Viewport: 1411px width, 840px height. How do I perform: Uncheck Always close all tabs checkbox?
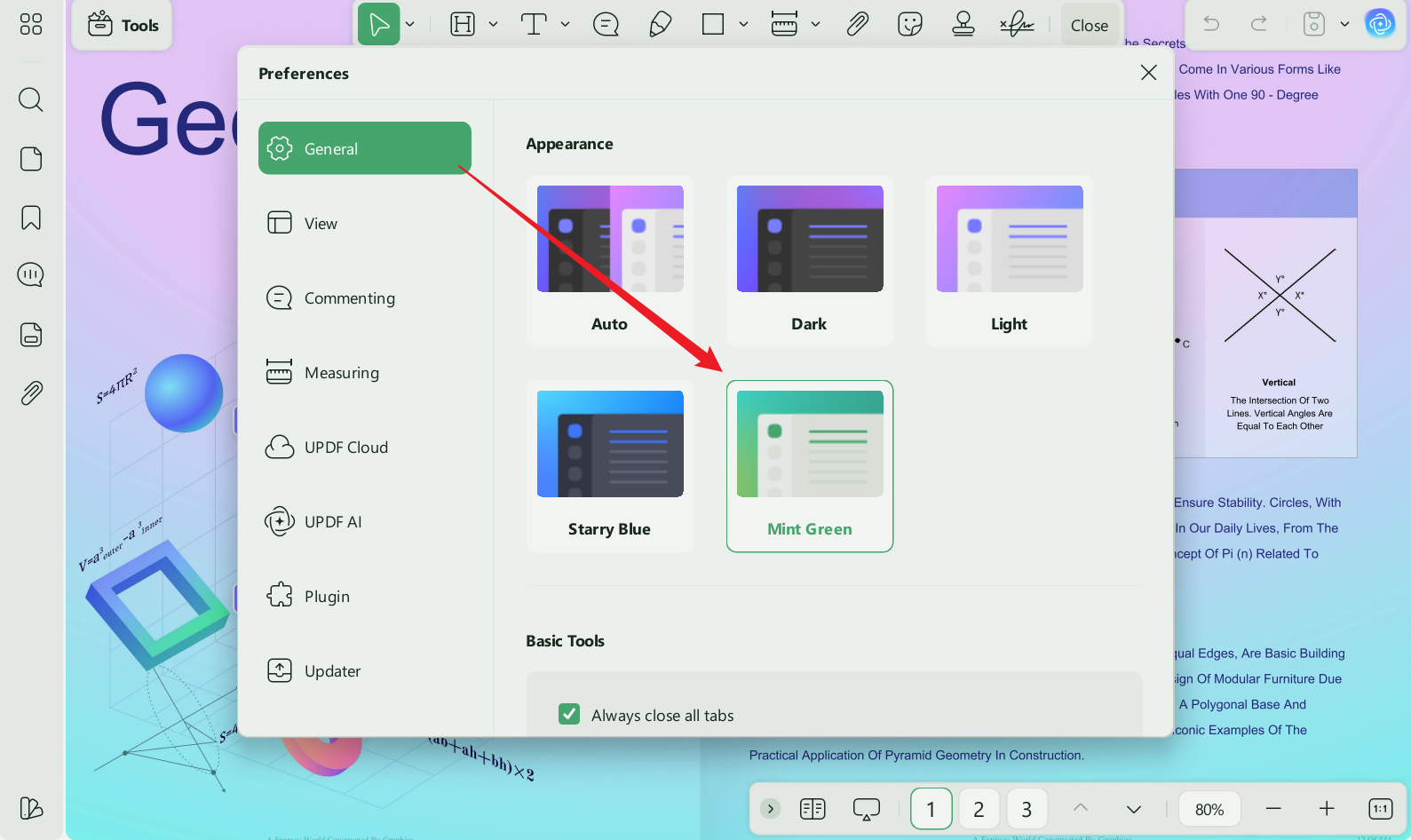[x=569, y=714]
